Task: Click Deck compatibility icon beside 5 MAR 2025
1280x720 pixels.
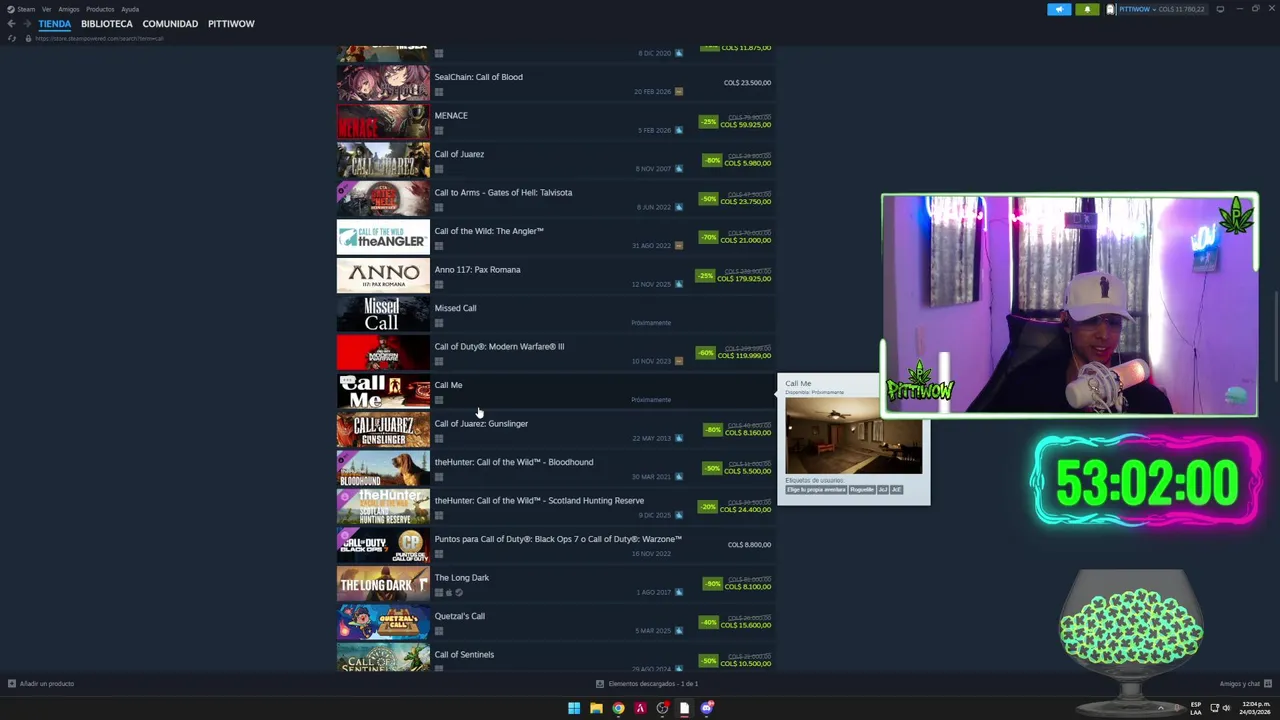Action: (679, 631)
